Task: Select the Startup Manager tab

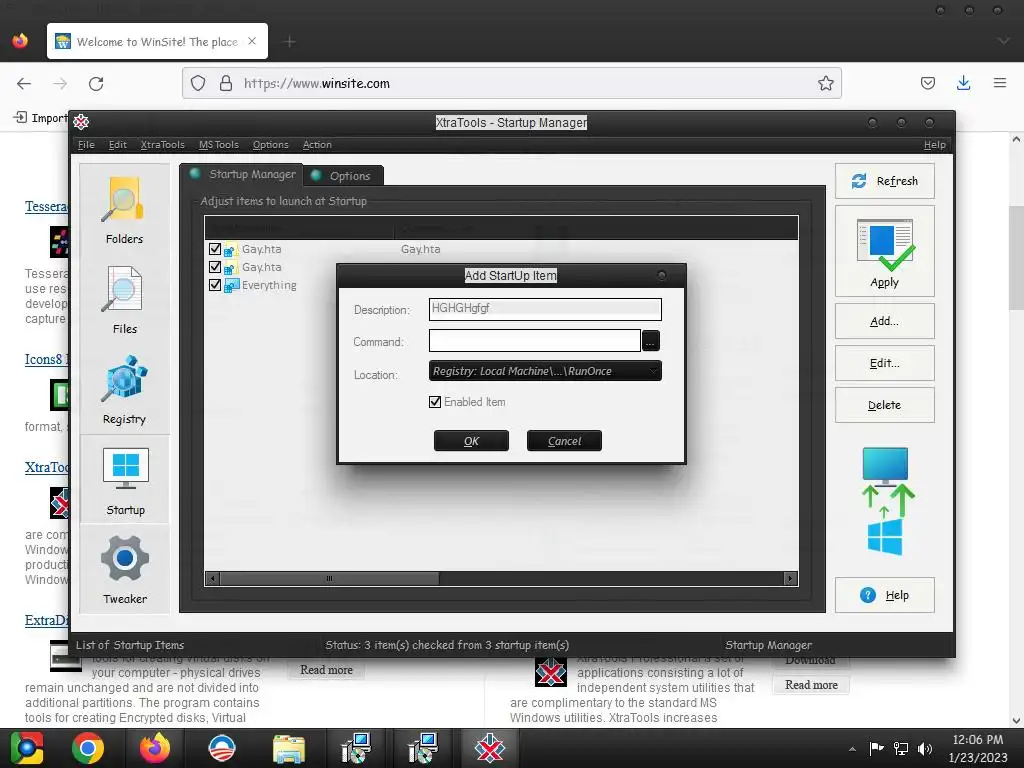Action: pos(242,174)
